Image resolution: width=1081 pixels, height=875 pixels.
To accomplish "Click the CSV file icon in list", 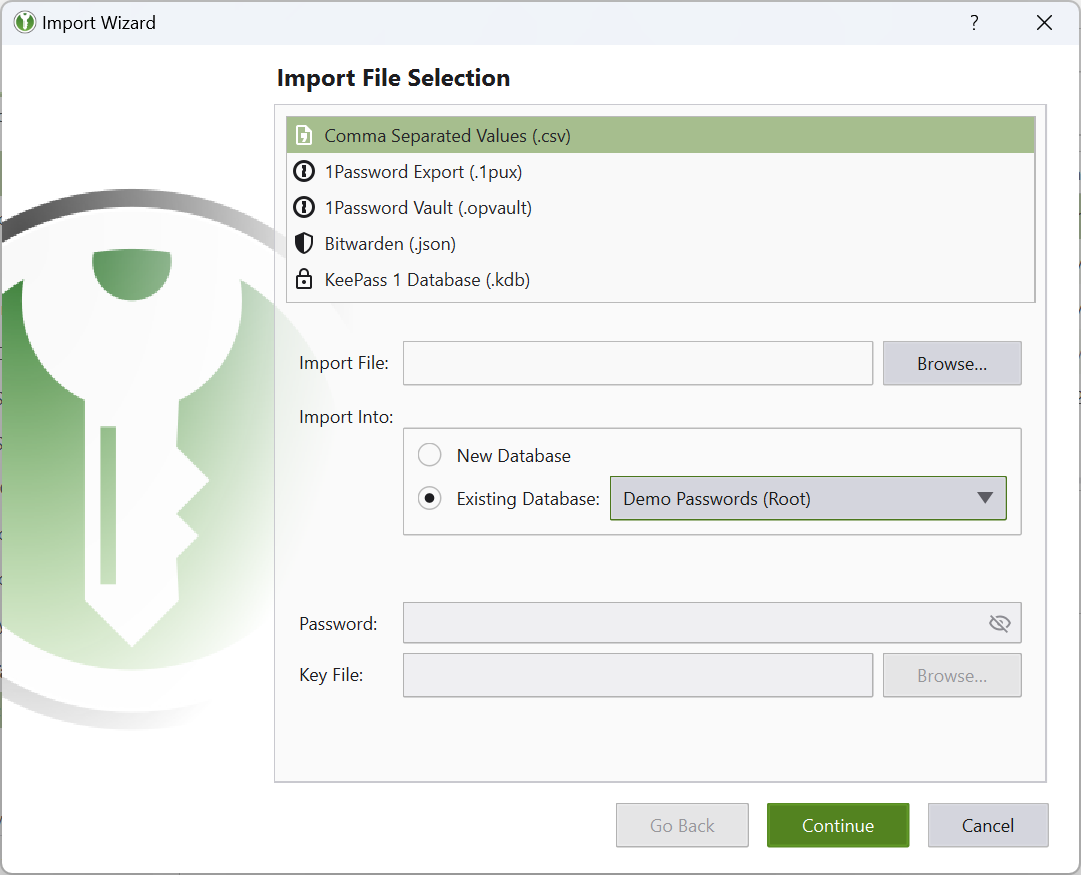I will click(x=304, y=135).
